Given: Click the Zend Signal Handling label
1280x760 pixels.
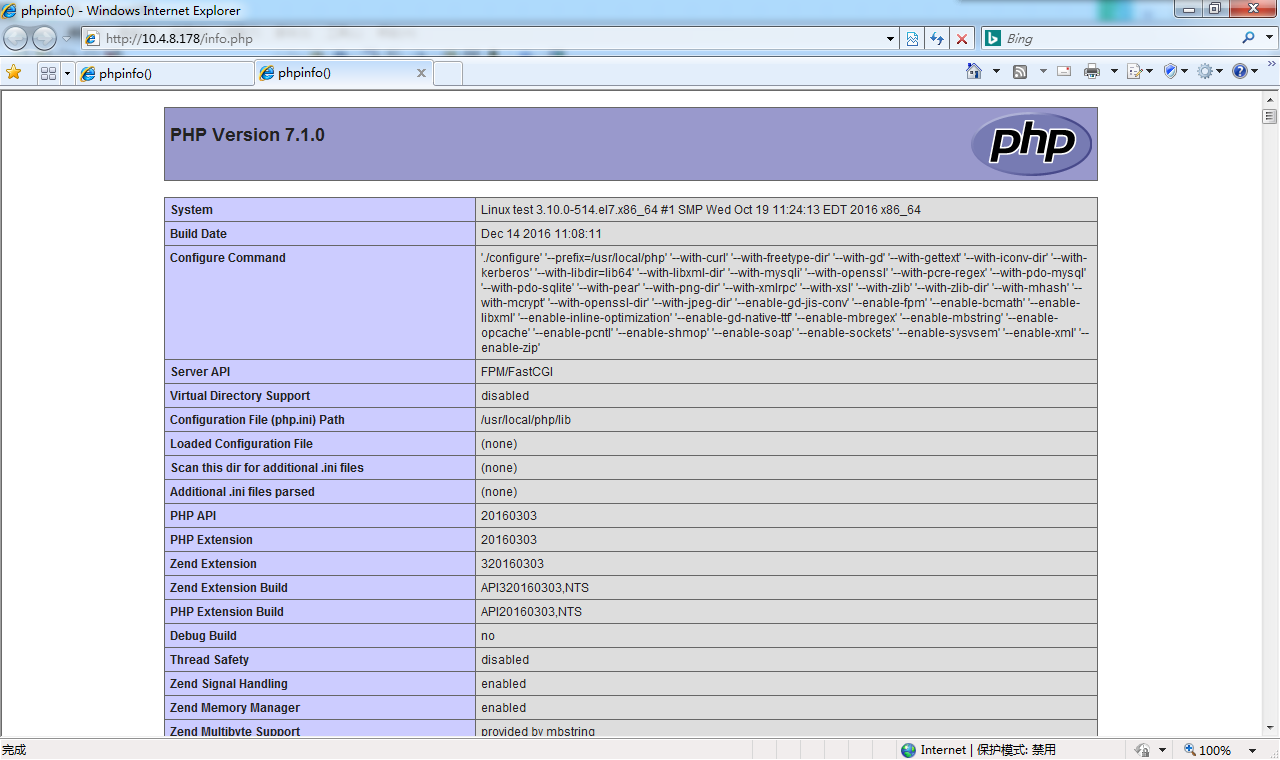Looking at the screenshot, I should point(229,684).
